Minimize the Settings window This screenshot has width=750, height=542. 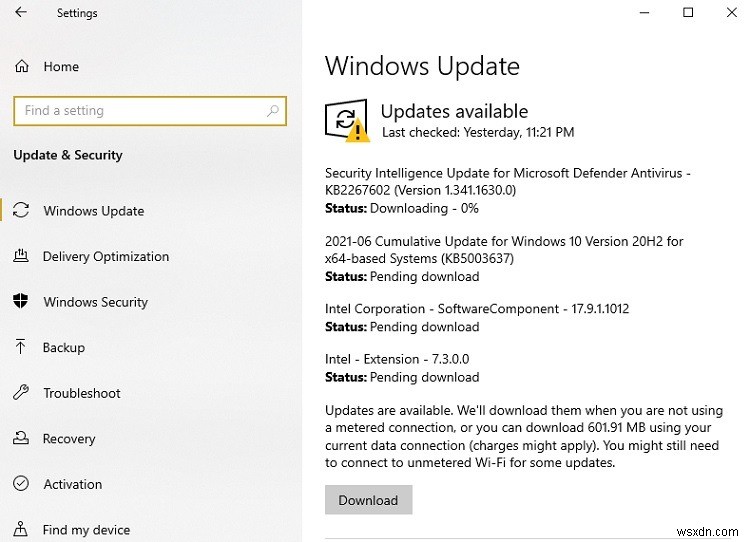click(644, 12)
